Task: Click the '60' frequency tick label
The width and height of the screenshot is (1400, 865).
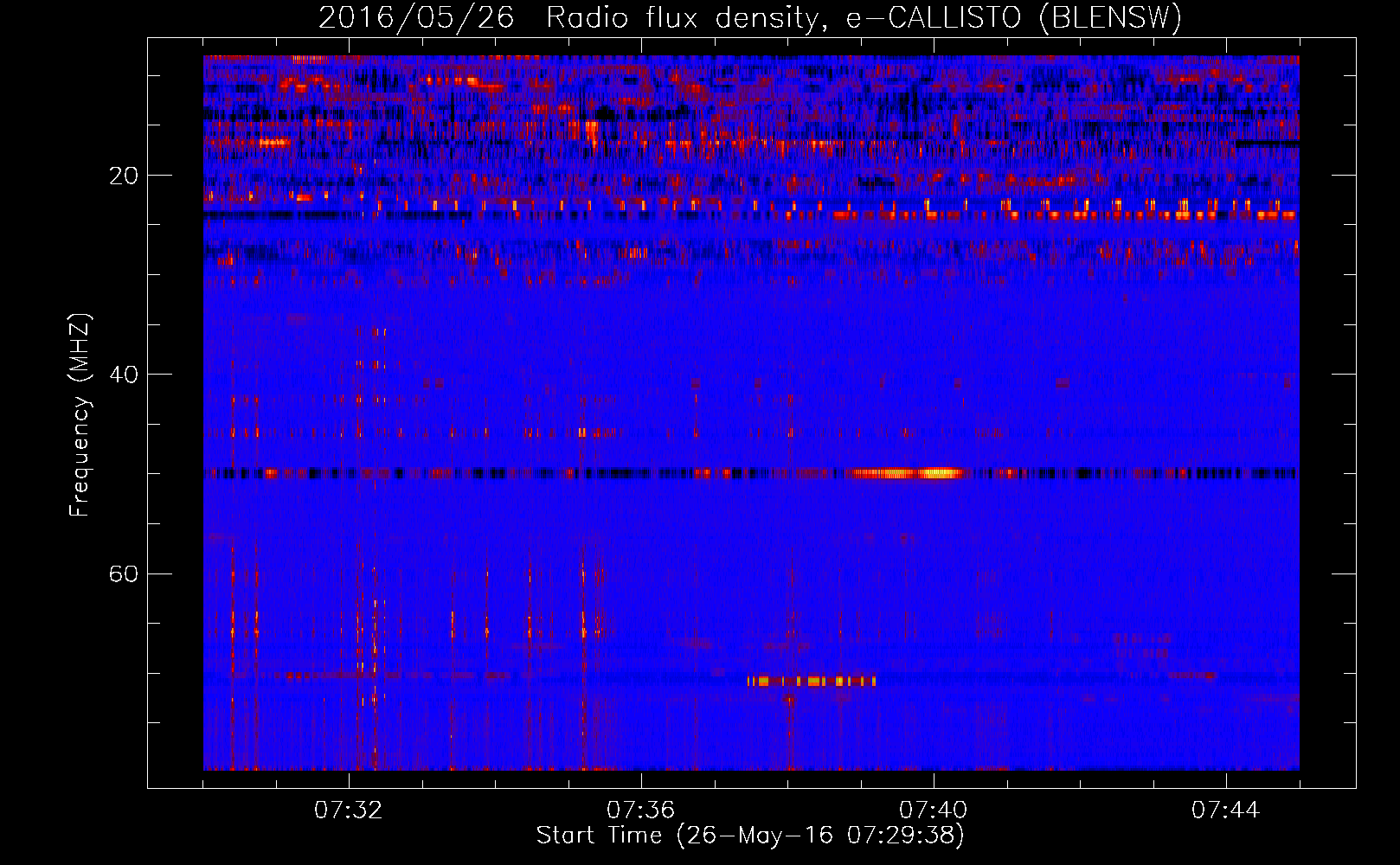Action: [x=124, y=574]
